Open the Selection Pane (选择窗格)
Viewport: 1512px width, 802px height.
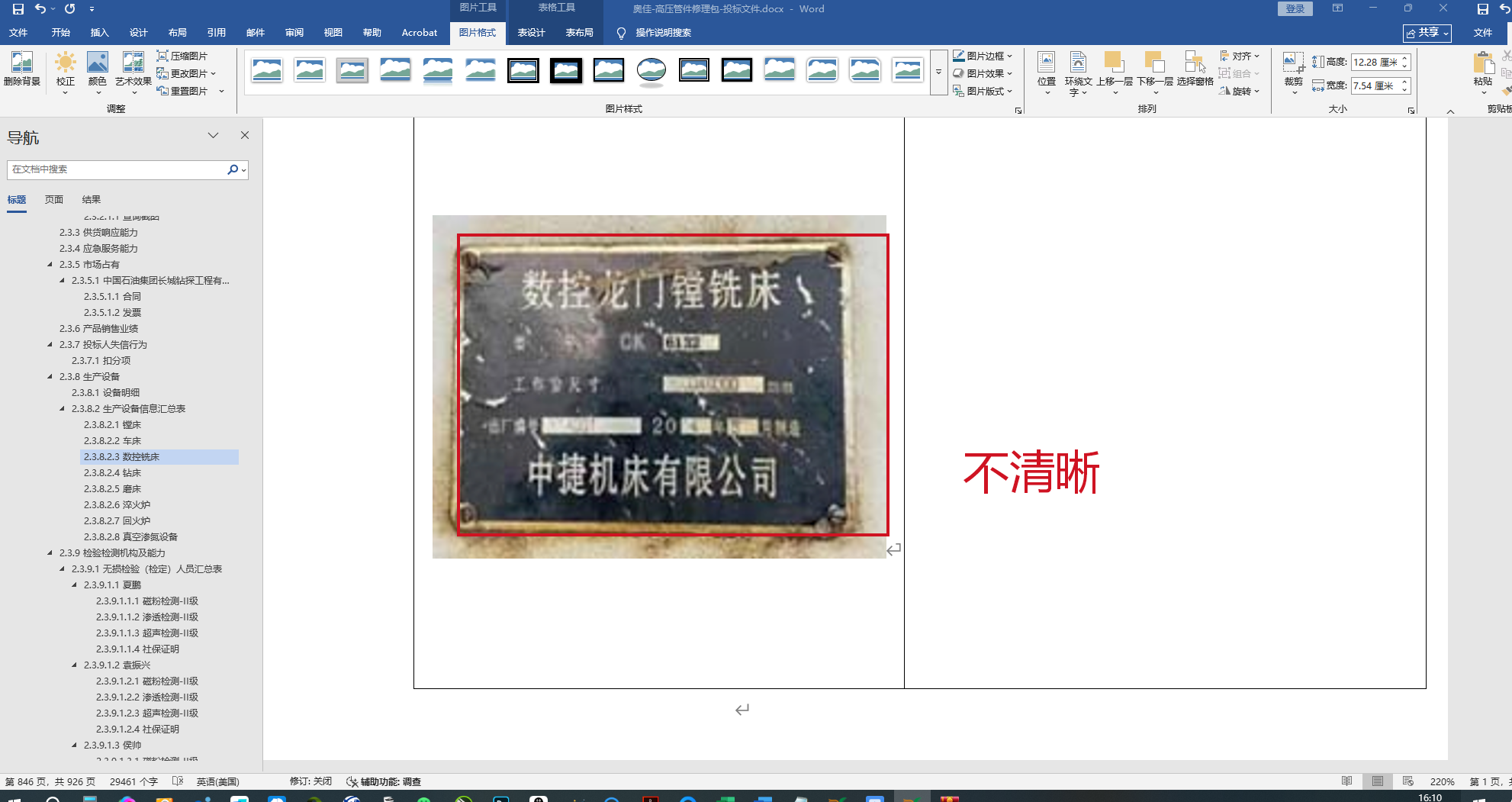(1195, 69)
